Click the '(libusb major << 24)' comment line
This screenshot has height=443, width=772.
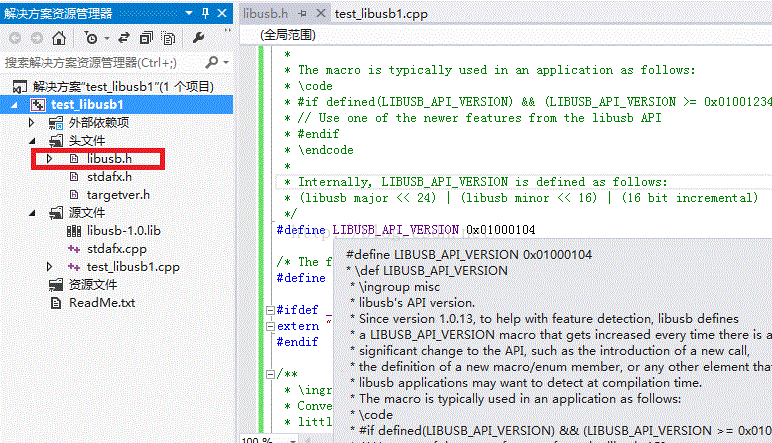coord(521,198)
